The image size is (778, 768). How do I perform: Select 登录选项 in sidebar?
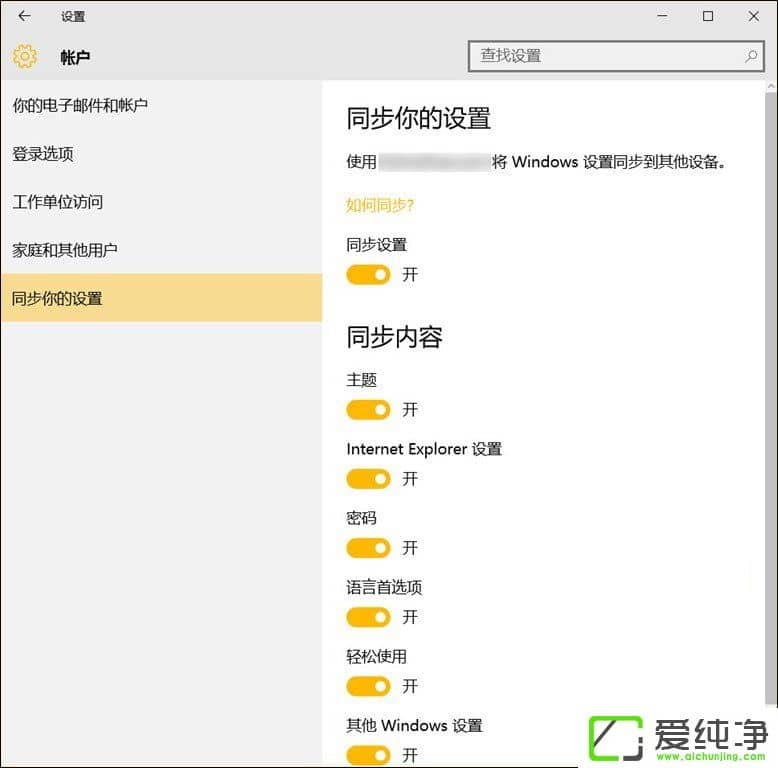(43, 154)
